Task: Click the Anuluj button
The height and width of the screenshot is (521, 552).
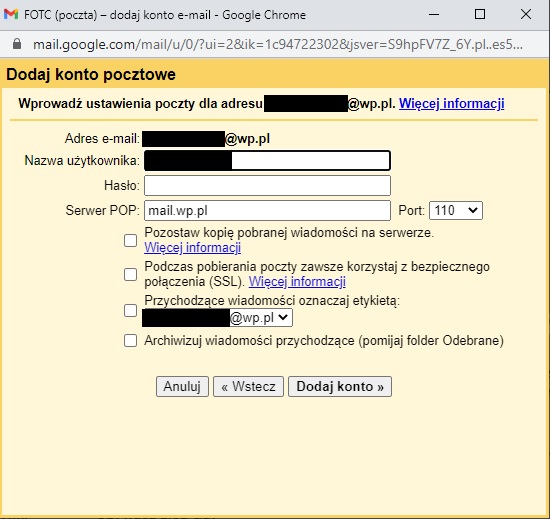Action: point(182,387)
